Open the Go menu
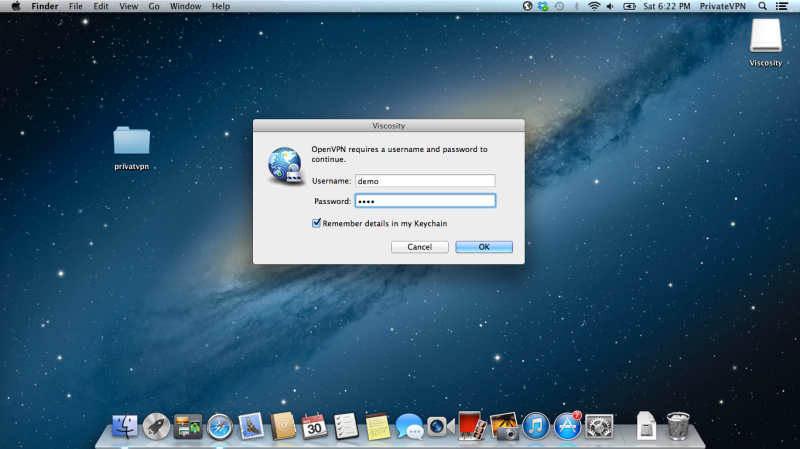 tap(154, 6)
